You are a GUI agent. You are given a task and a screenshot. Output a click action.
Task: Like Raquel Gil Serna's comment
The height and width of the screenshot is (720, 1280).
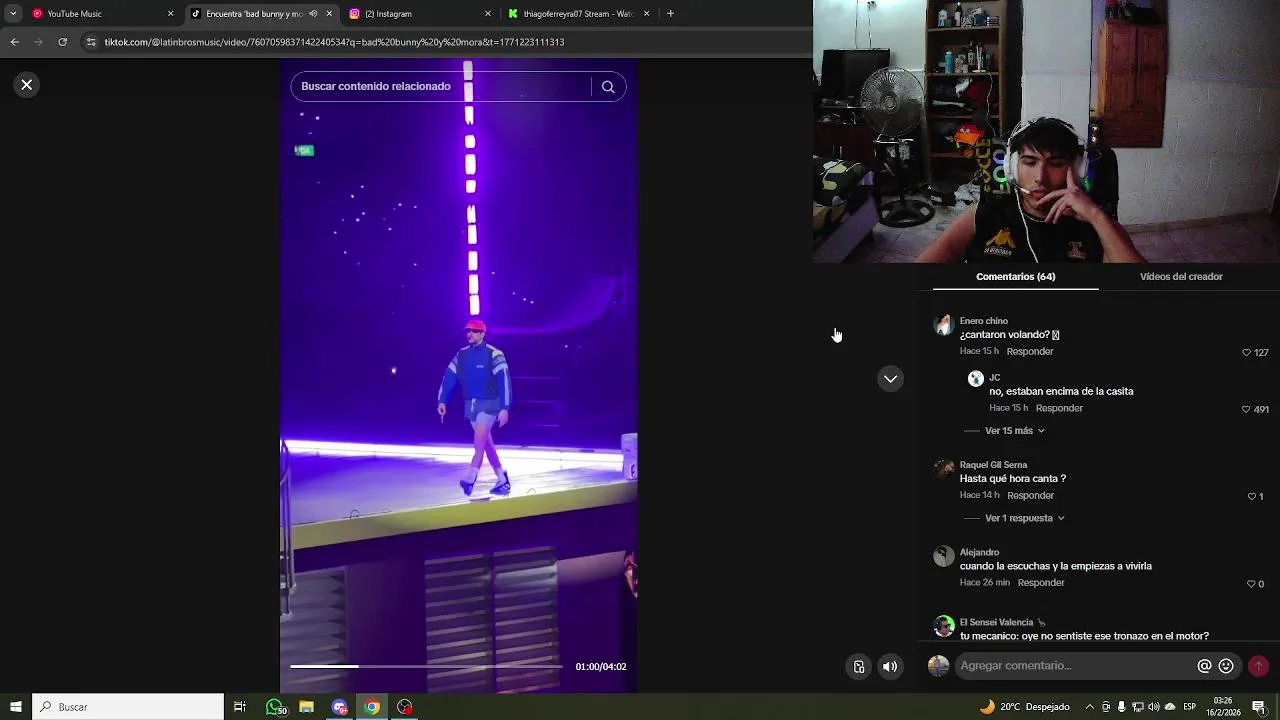[1252, 497]
